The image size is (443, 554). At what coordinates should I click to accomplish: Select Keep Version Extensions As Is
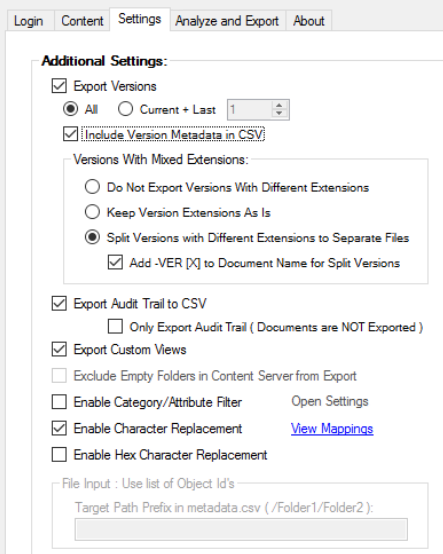pyautogui.click(x=92, y=212)
